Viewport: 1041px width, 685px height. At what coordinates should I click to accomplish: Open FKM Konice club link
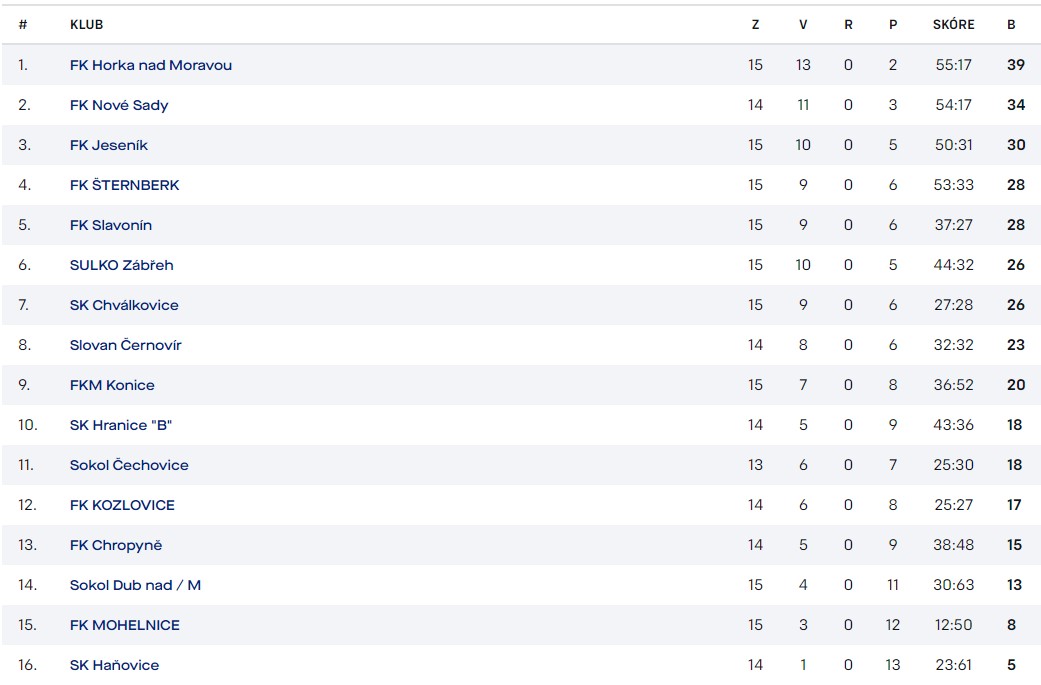pos(112,385)
